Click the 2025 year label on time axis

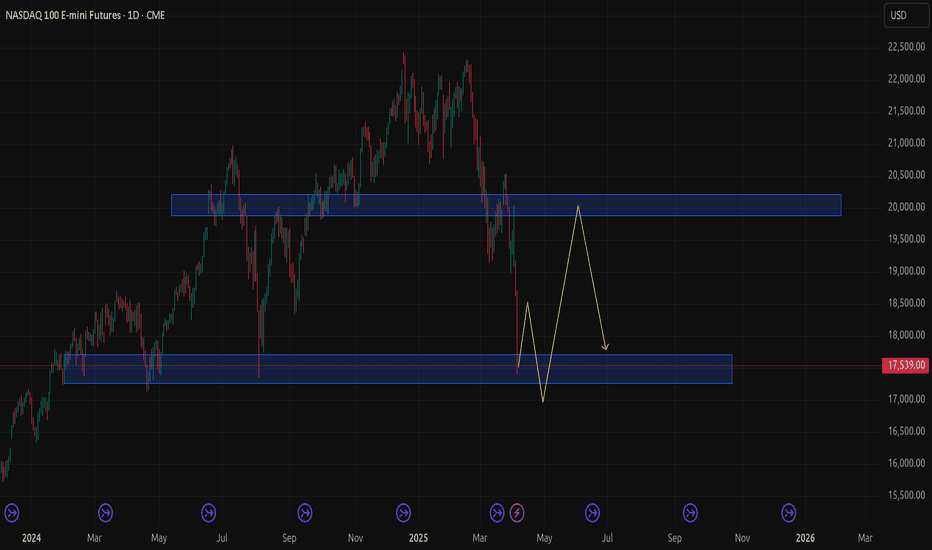coord(418,538)
